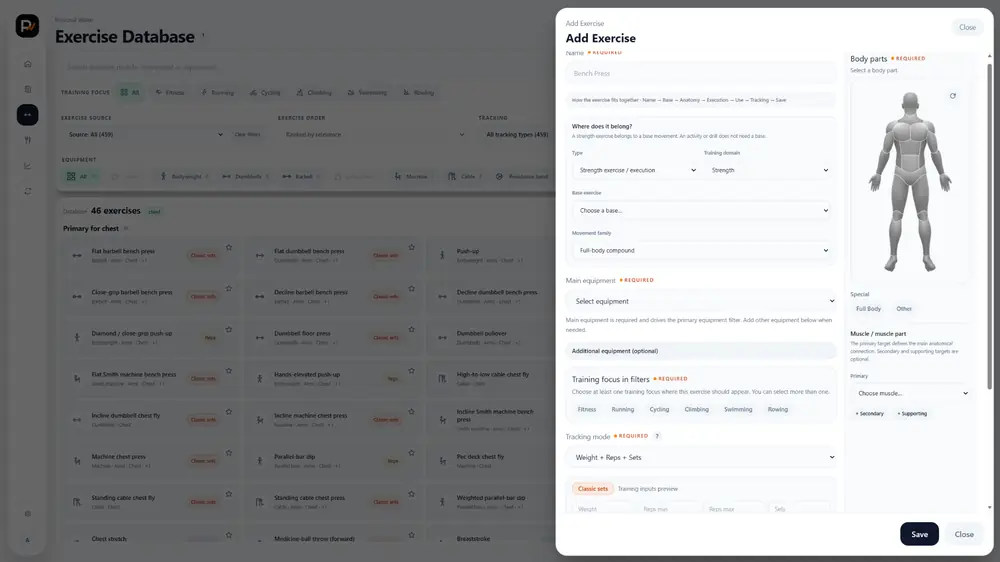Open the Source: All (459) dropdown
The image size is (1000, 562).
click(x=144, y=135)
